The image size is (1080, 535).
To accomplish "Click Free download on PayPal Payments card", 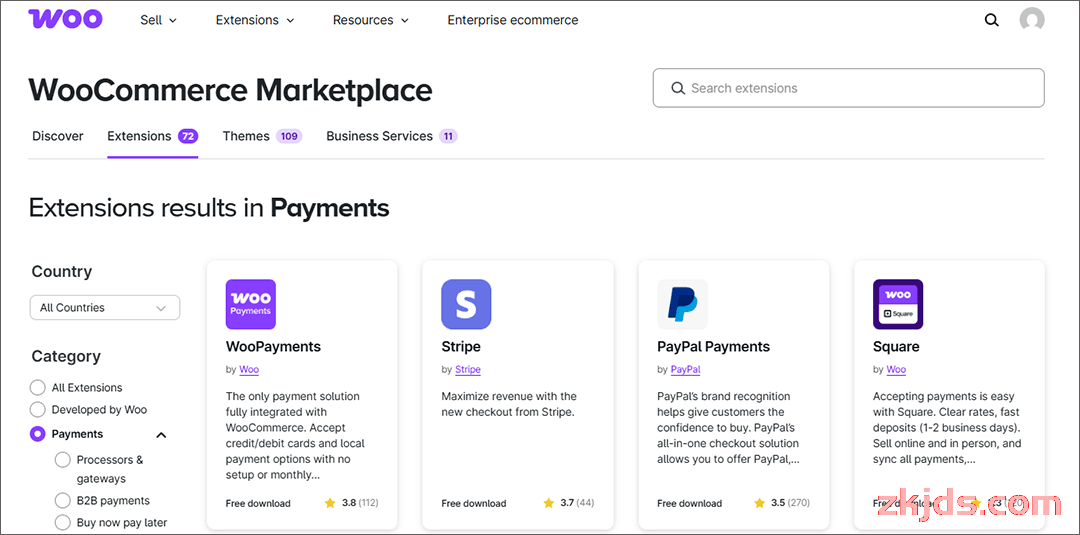I will coord(689,503).
